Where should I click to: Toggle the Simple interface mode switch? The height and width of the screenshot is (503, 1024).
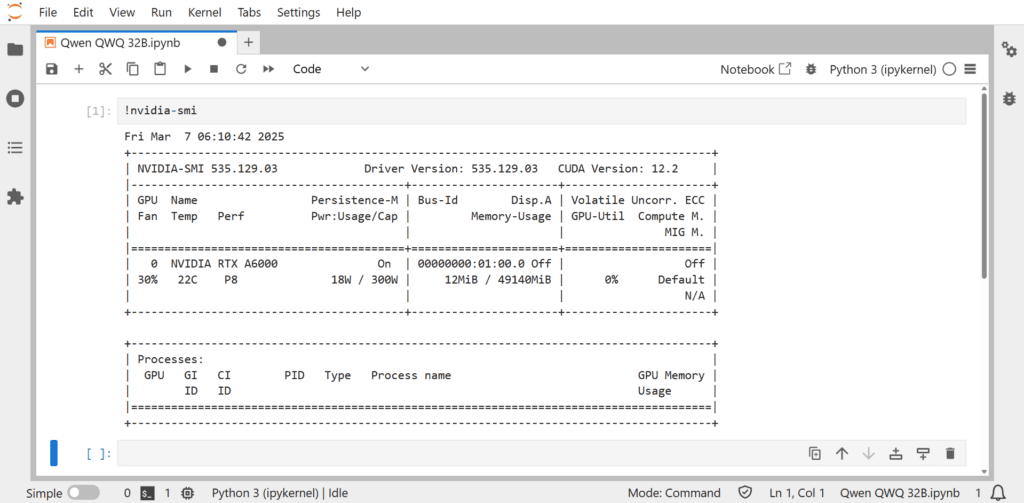coord(83,493)
